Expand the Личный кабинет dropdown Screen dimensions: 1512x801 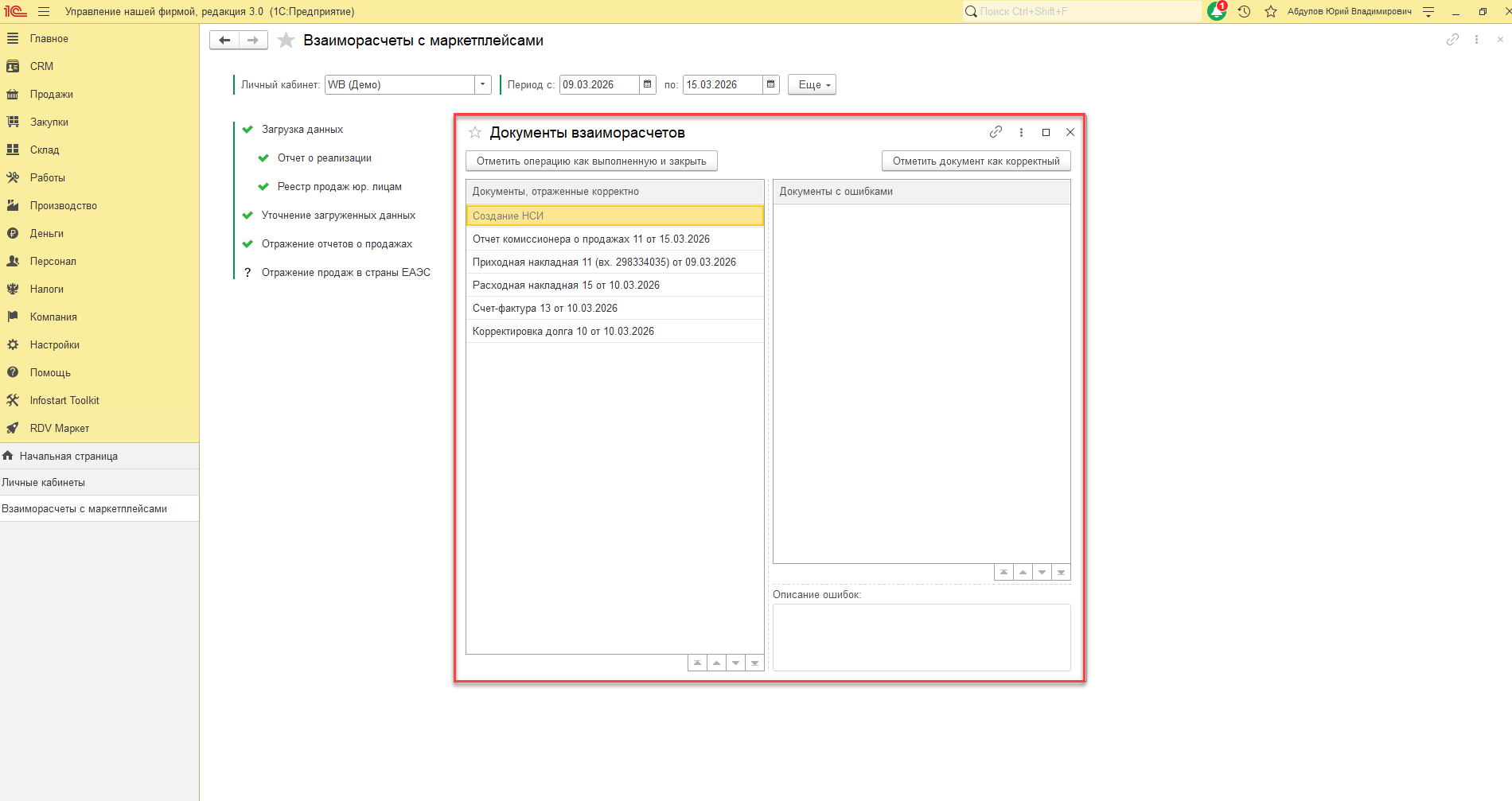482,84
